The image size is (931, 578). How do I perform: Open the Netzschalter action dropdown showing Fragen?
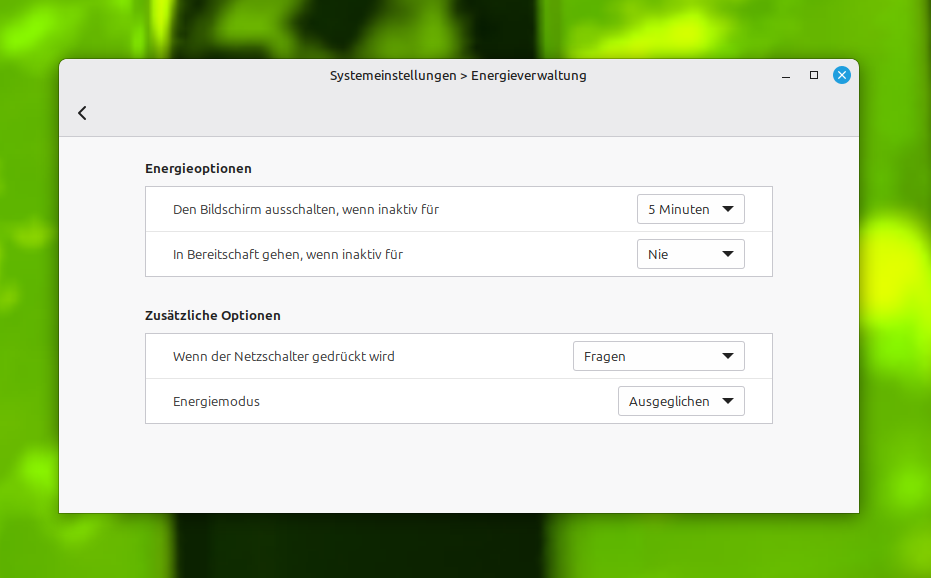tap(658, 355)
